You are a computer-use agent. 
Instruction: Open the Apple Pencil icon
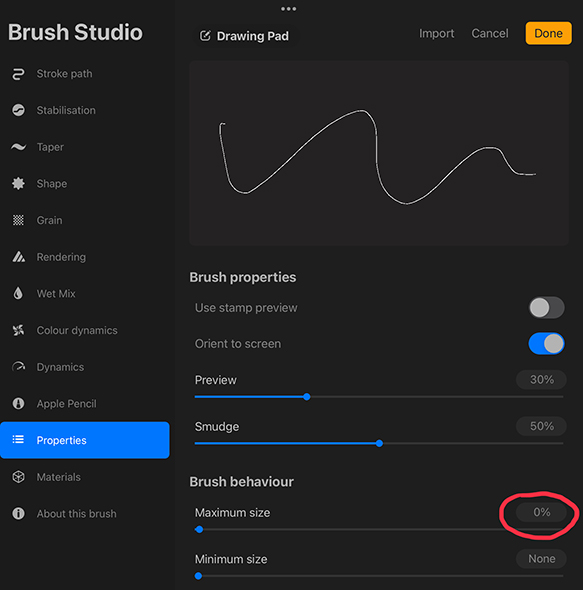click(x=18, y=404)
